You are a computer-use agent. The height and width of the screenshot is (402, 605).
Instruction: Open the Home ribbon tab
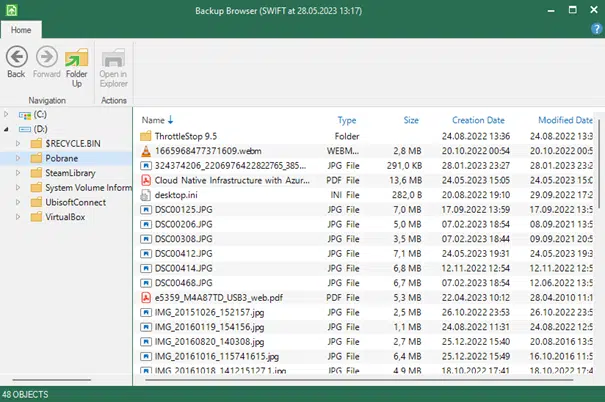tap(22, 30)
